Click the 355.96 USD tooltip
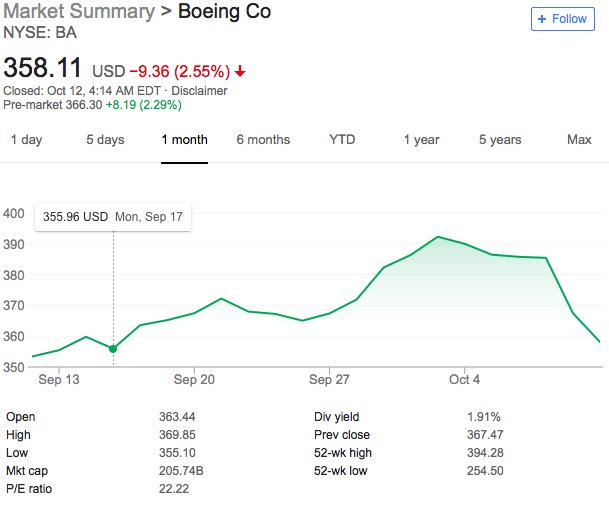This screenshot has height=509, width=609. tap(113, 217)
